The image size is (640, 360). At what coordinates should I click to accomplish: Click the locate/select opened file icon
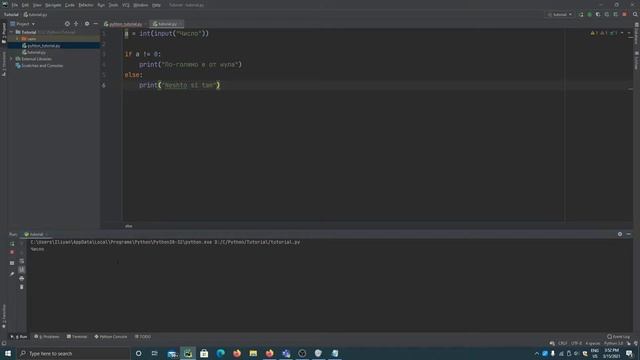pos(67,24)
